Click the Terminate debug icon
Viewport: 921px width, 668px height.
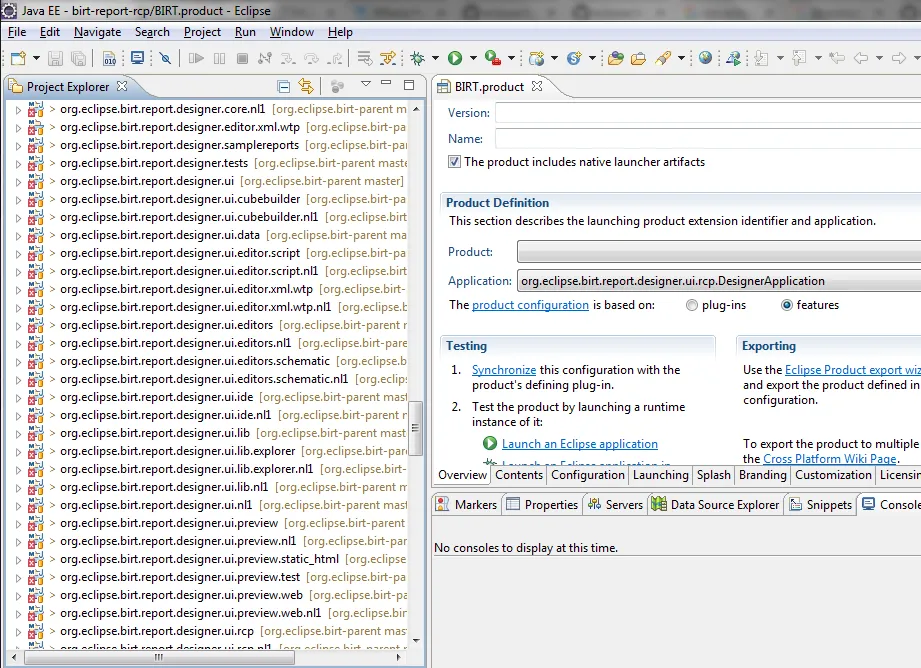[242, 58]
